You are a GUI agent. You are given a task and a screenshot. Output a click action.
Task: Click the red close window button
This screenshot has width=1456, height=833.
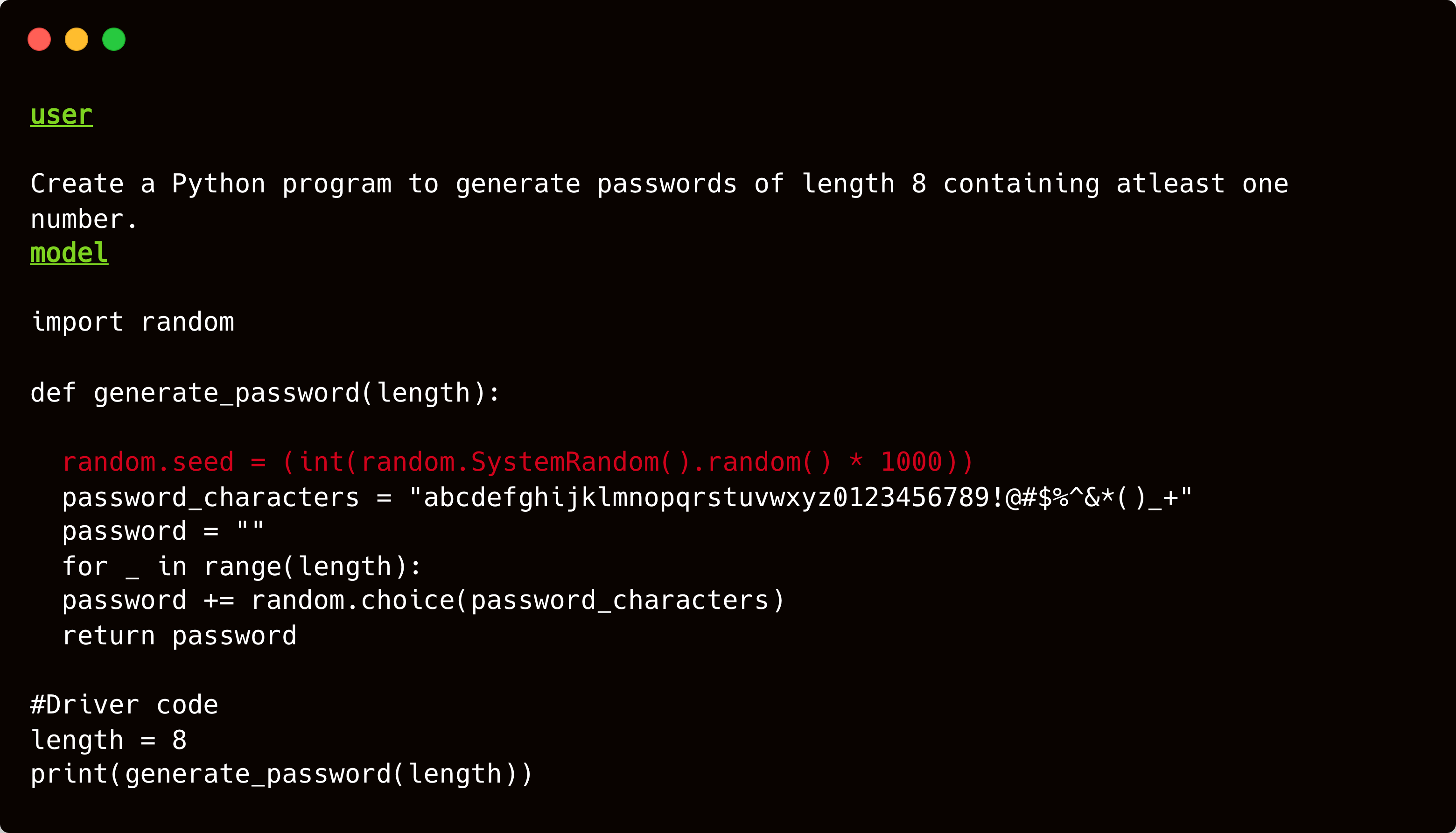coord(40,40)
